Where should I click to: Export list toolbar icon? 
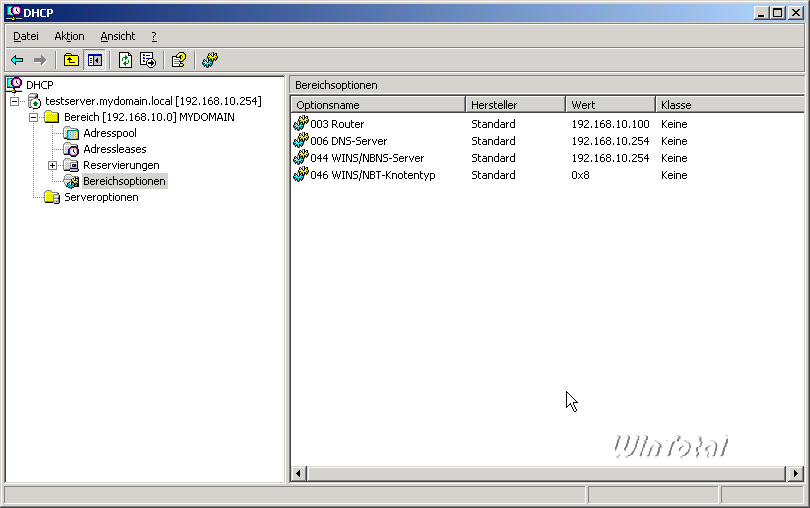pyautogui.click(x=148, y=60)
